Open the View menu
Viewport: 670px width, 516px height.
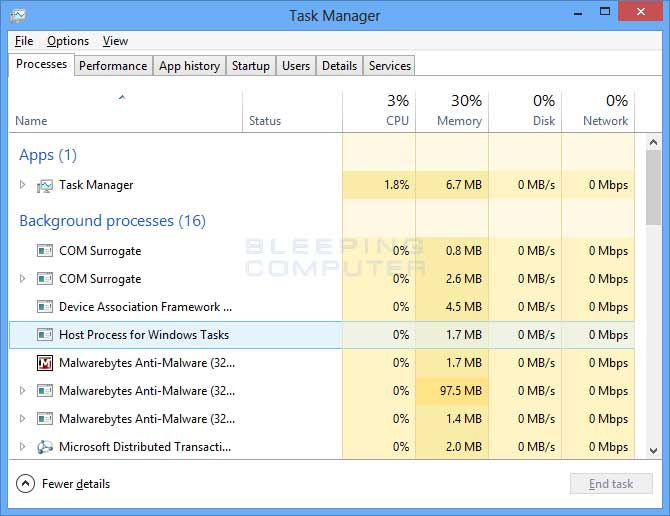115,41
